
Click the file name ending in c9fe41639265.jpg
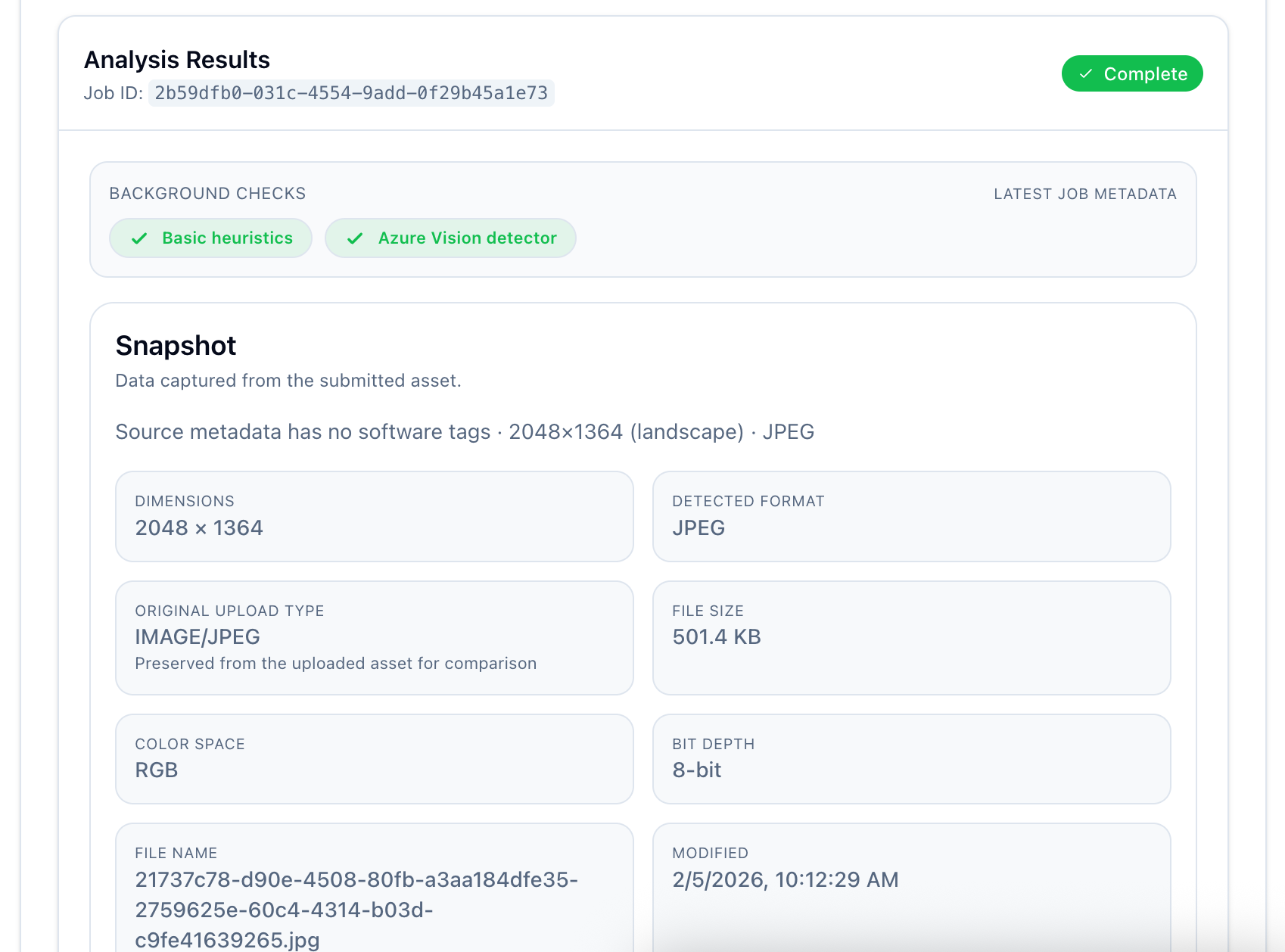point(356,910)
